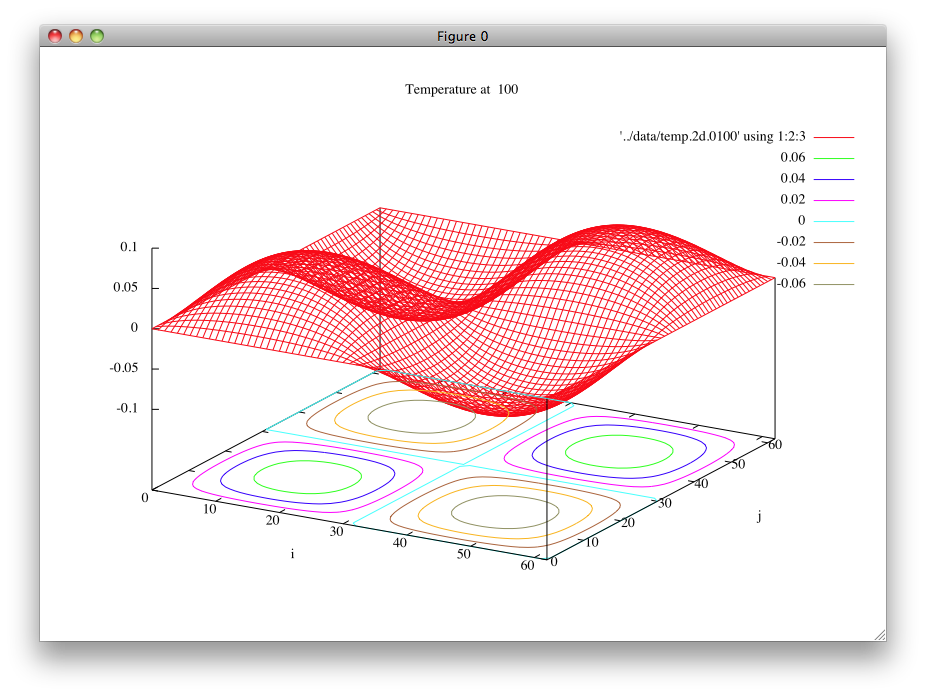
Task: Click the olive -0.06 legend line
Action: pyautogui.click(x=834, y=284)
